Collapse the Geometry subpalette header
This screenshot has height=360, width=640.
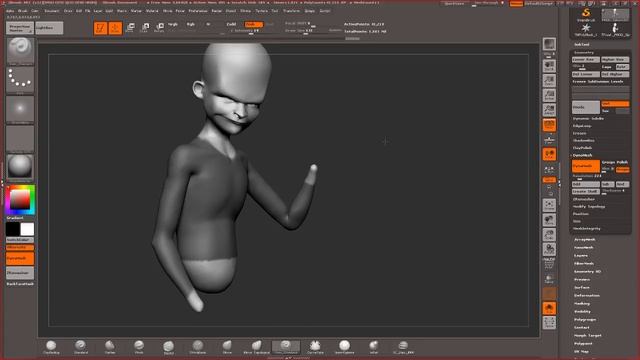point(584,53)
